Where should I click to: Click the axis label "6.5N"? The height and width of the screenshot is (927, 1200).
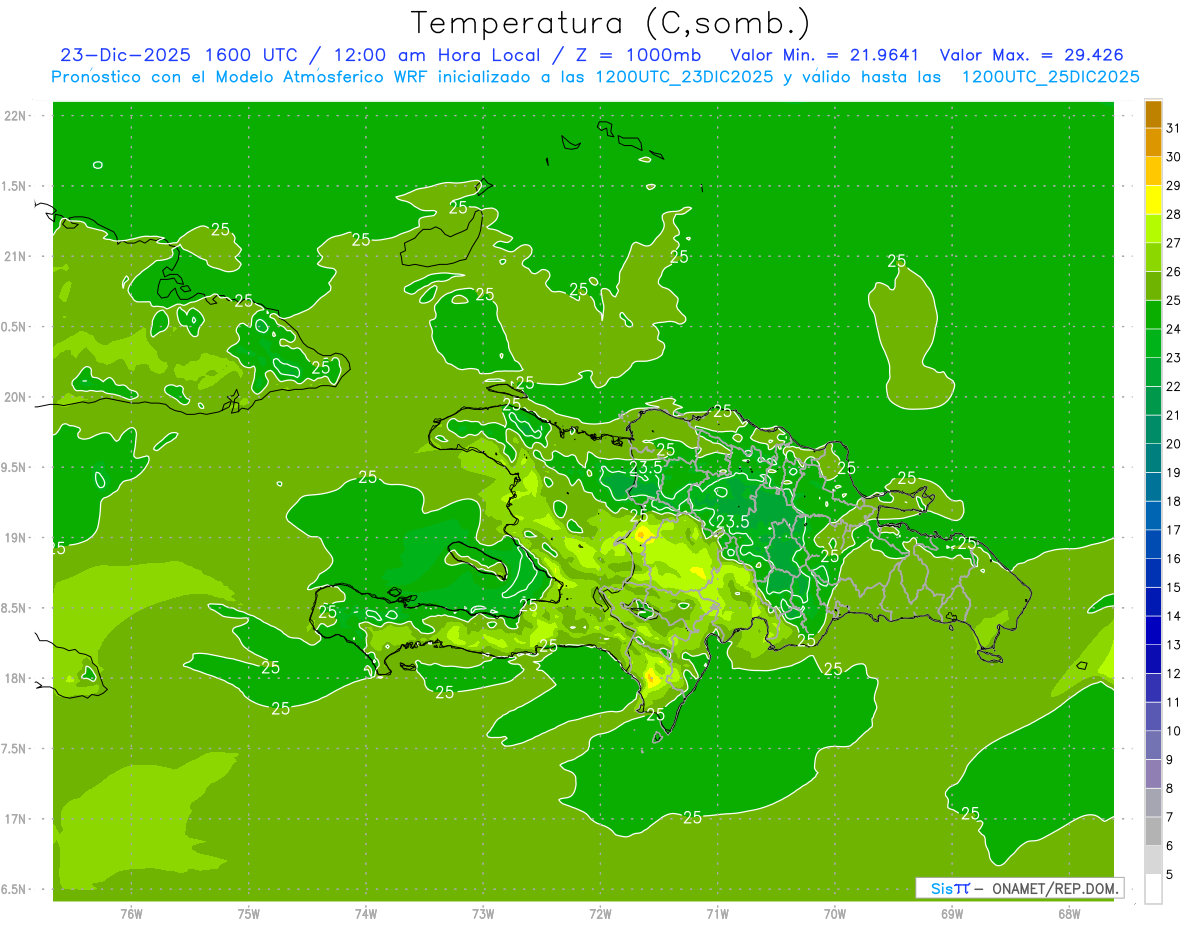click(x=15, y=889)
